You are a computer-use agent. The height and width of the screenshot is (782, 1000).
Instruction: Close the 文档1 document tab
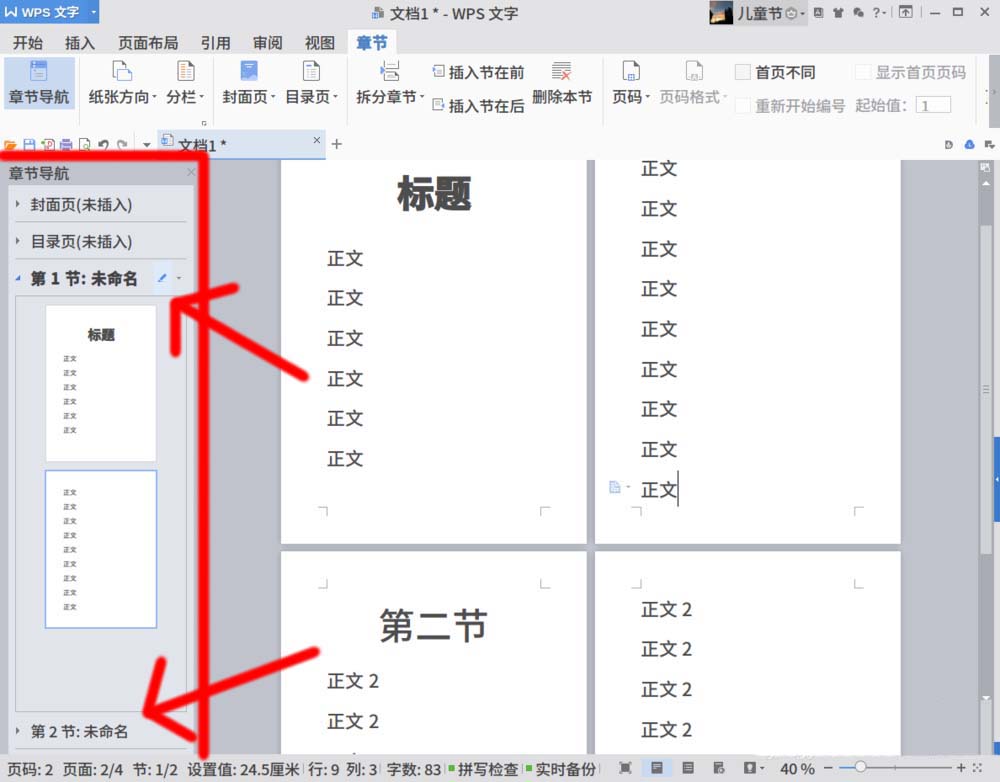point(317,140)
